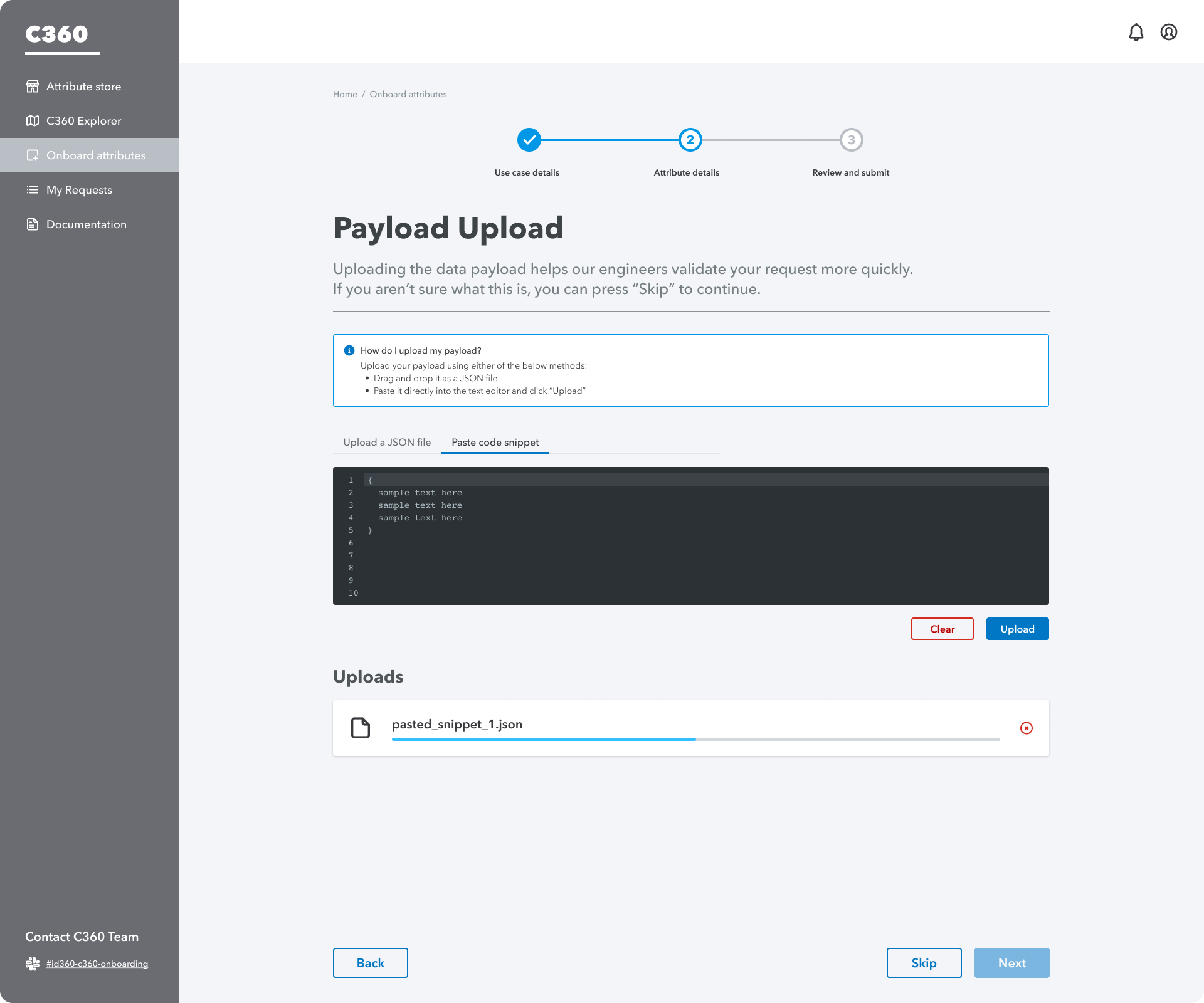Click the completed Use case details step
Image resolution: width=1204 pixels, height=1003 pixels.
(x=529, y=140)
